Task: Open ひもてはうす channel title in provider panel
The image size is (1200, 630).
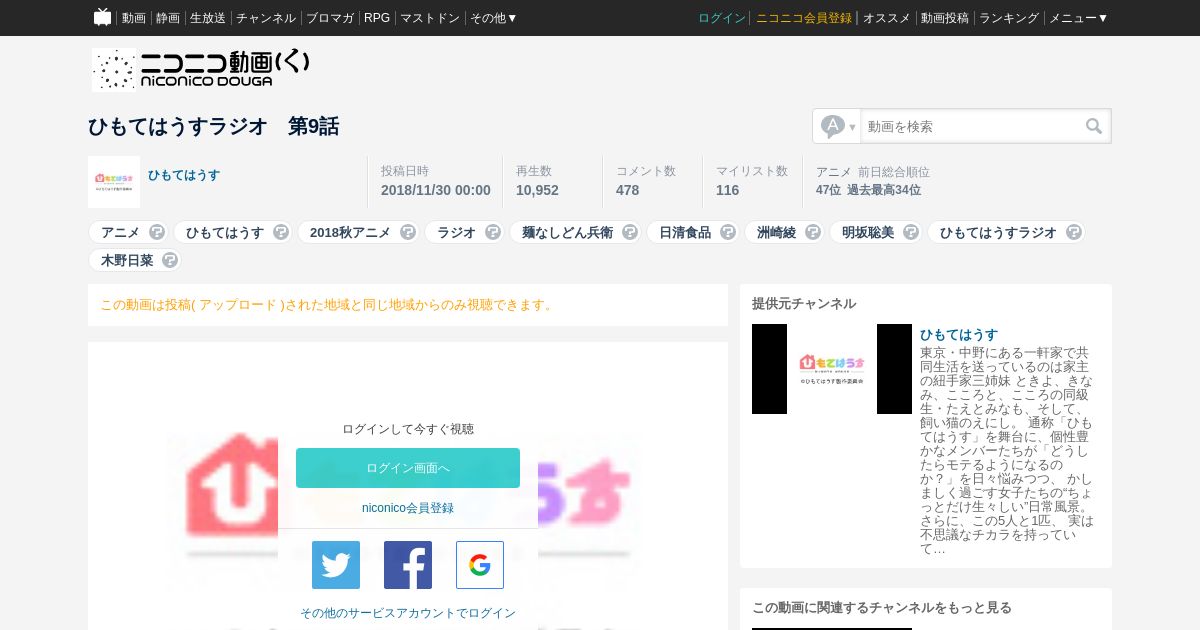Action: [x=959, y=335]
